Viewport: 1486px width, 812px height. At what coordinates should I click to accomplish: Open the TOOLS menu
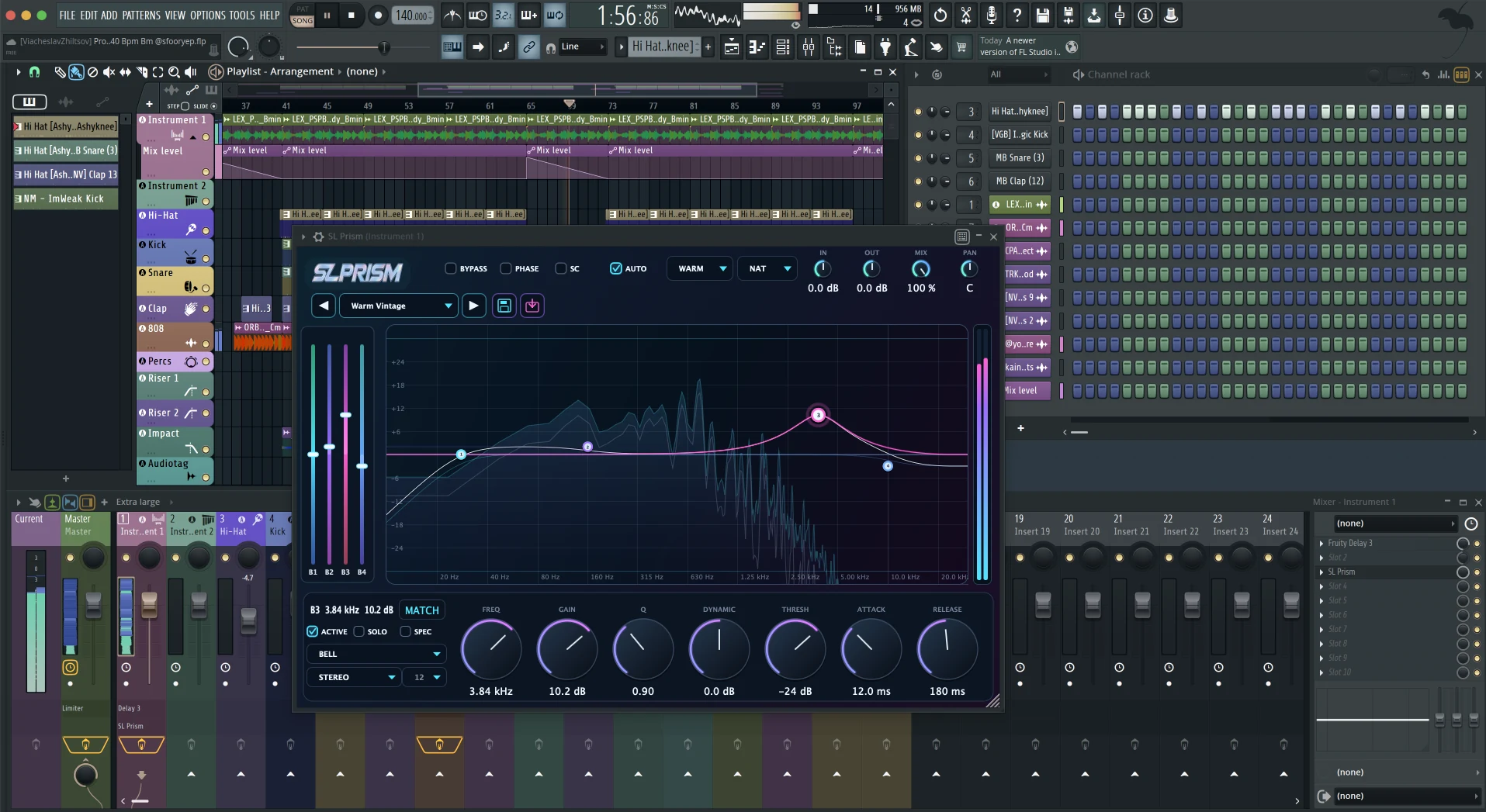pyautogui.click(x=241, y=15)
